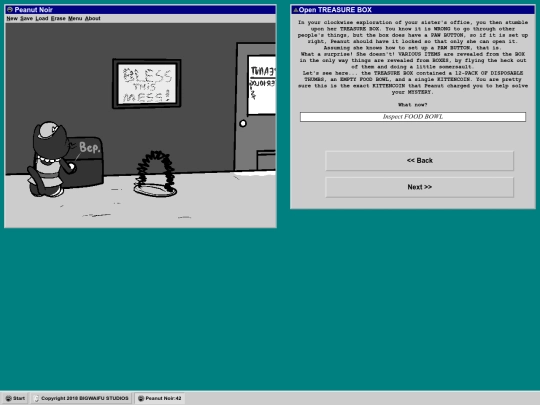Image resolution: width=540 pixels, height=405 pixels.
Task: Click the 'What now?' prompt text
Action: click(413, 105)
